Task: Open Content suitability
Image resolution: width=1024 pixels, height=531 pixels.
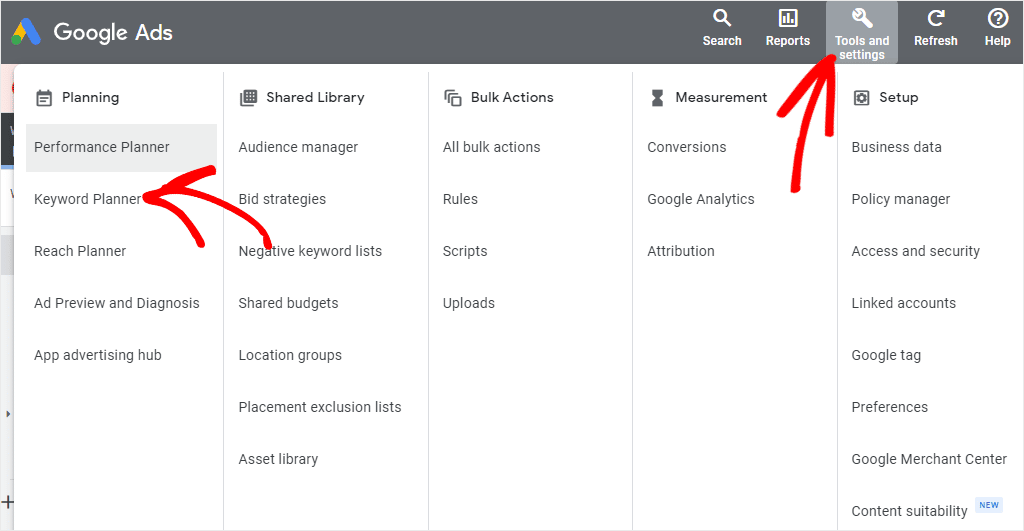Action: [x=909, y=511]
